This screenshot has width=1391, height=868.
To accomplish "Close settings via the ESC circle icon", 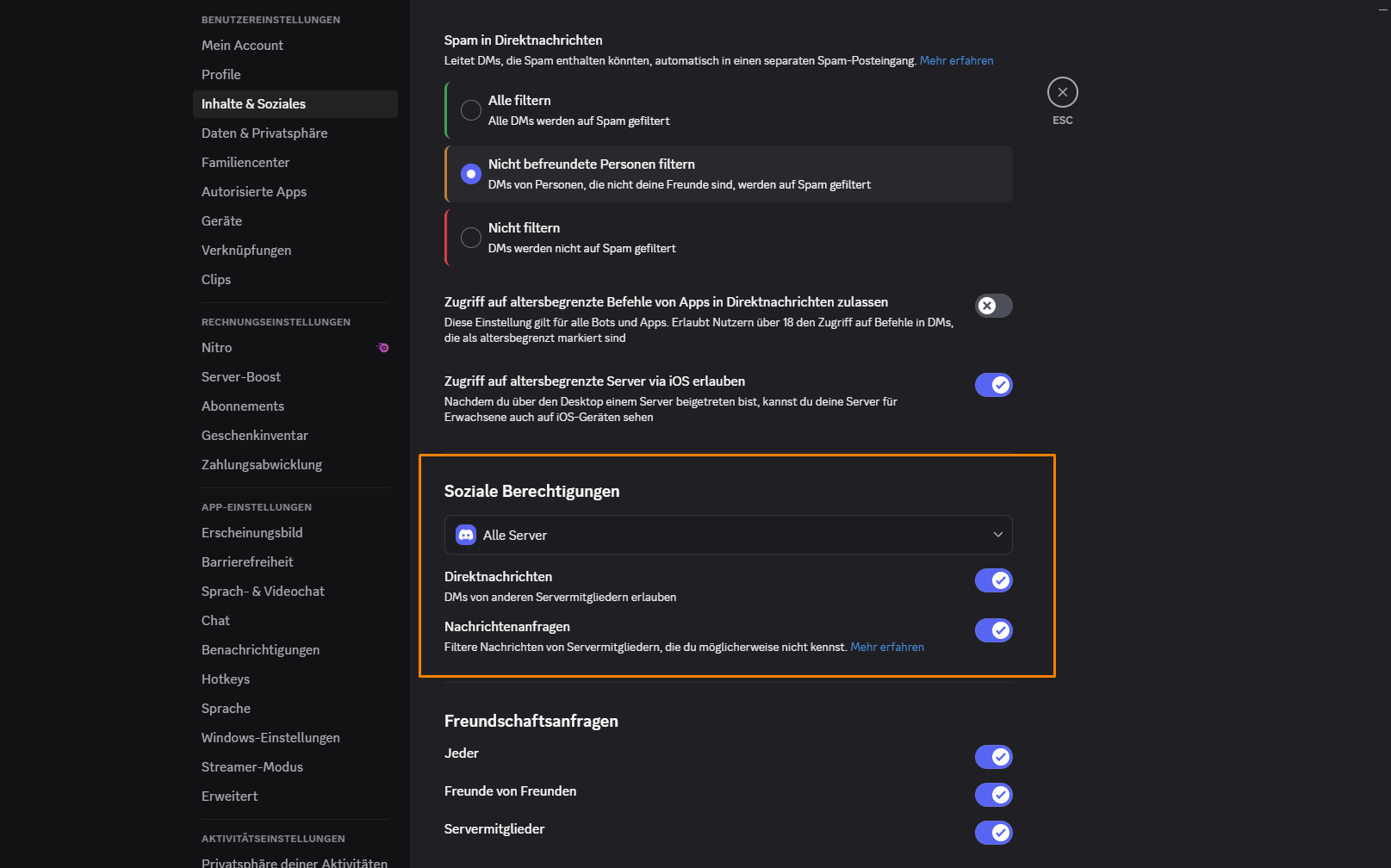I will (1062, 92).
